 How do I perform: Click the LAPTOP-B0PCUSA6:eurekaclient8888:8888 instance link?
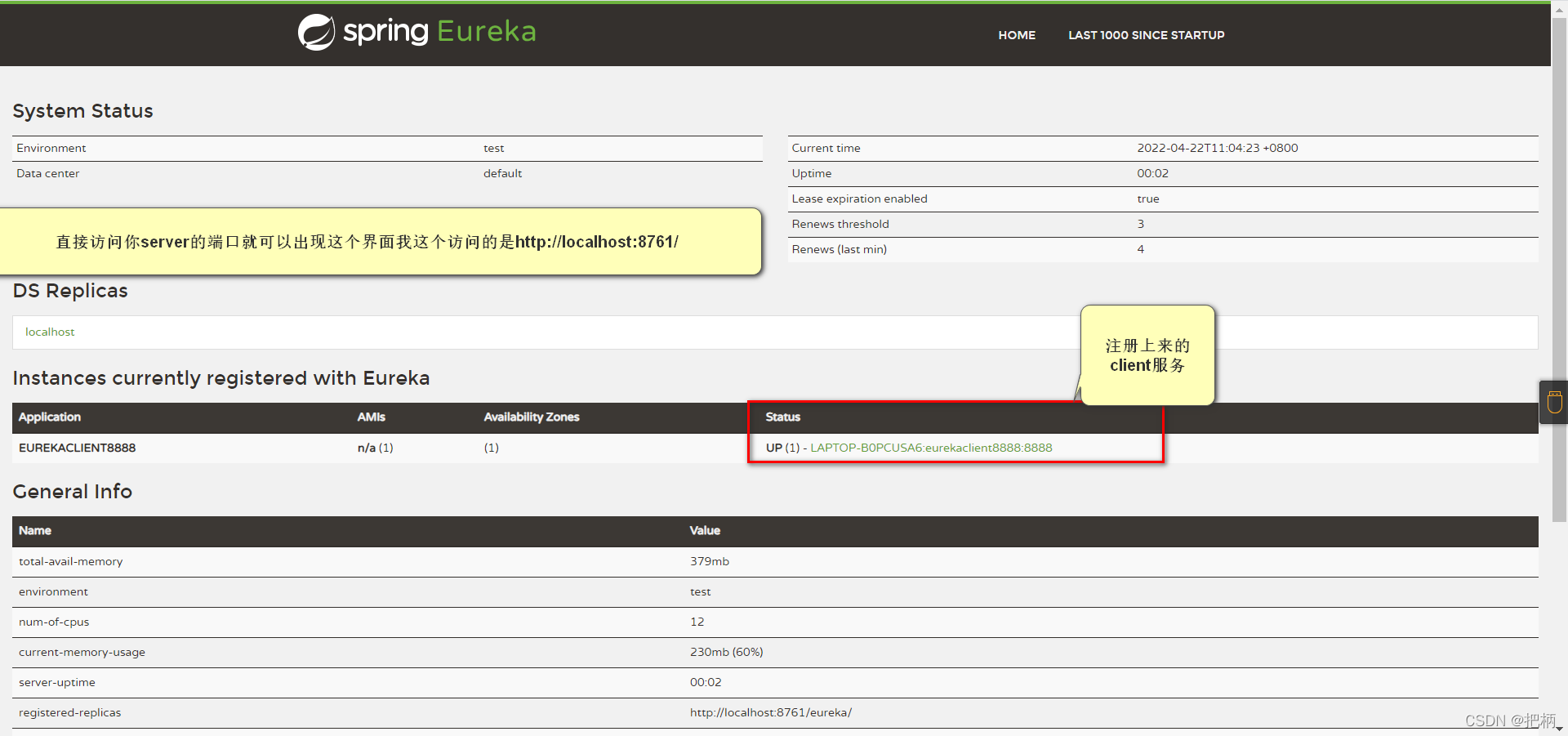[930, 448]
